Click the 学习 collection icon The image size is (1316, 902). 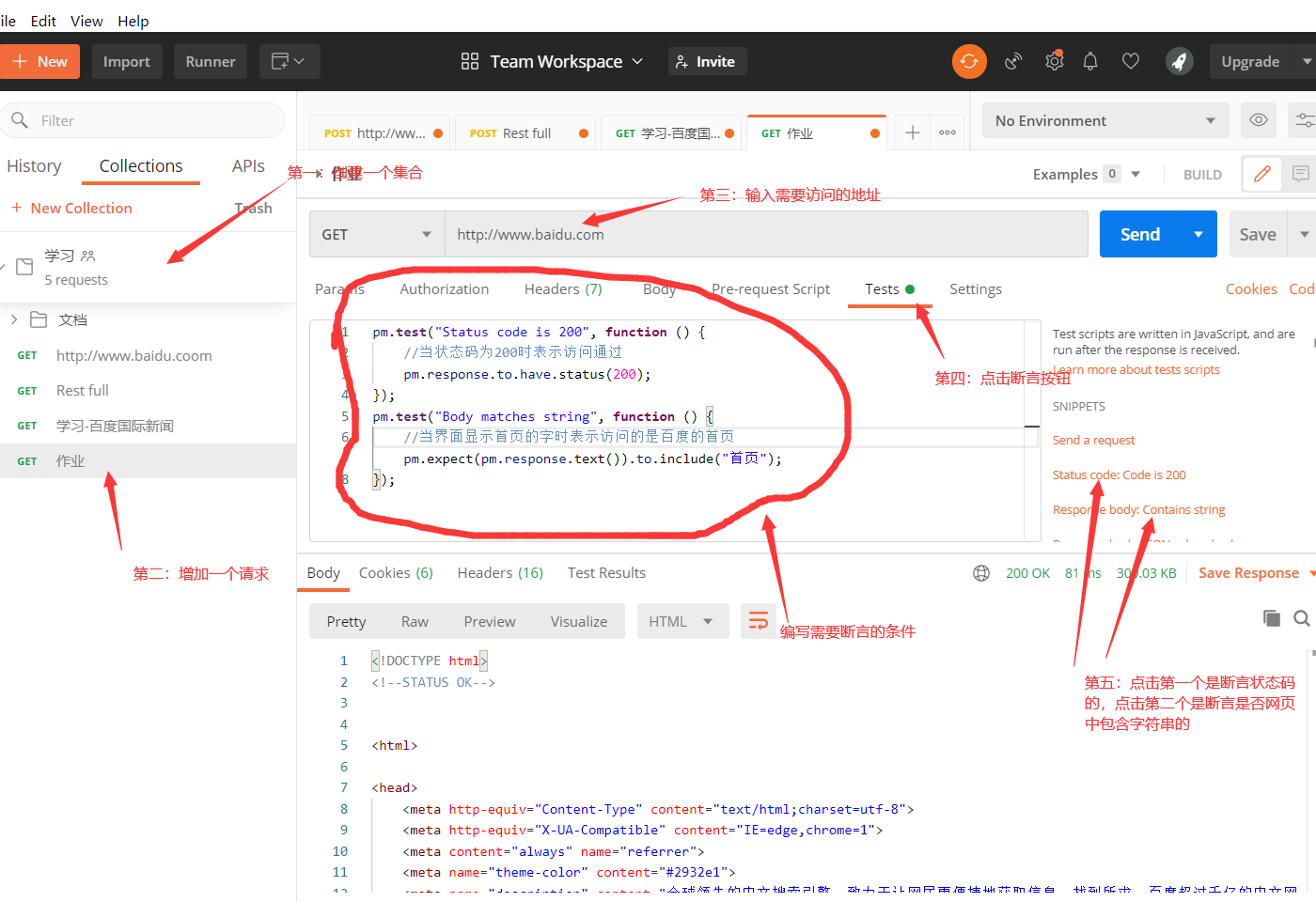25,267
